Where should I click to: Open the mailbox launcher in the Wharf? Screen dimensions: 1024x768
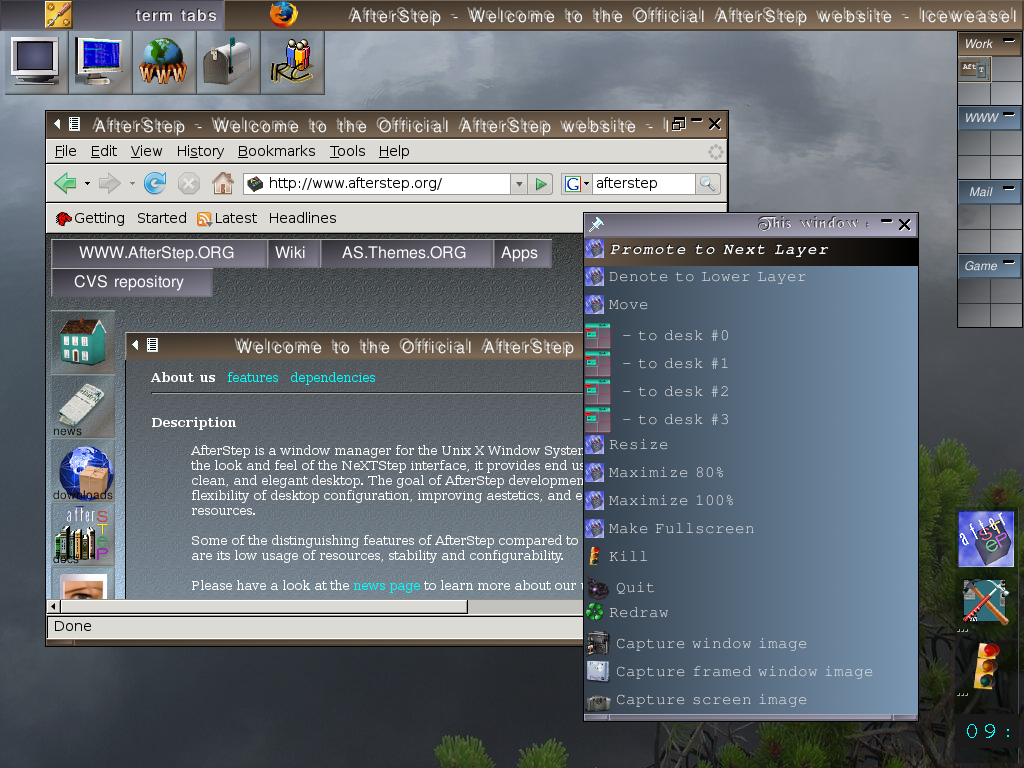click(227, 62)
